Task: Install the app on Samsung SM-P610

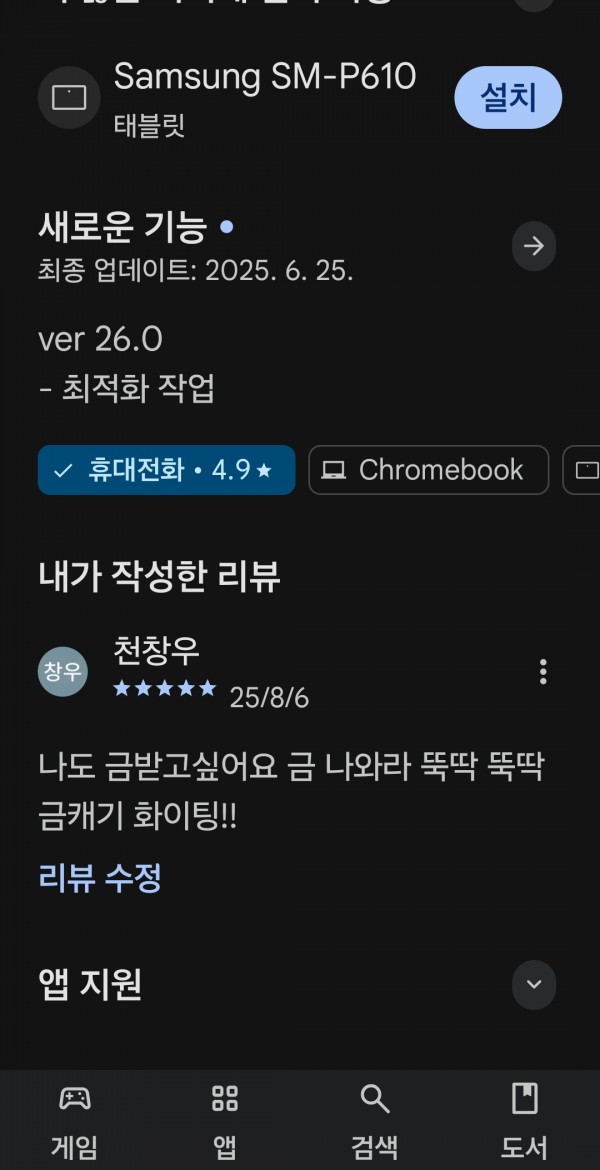Action: pyautogui.click(x=508, y=98)
